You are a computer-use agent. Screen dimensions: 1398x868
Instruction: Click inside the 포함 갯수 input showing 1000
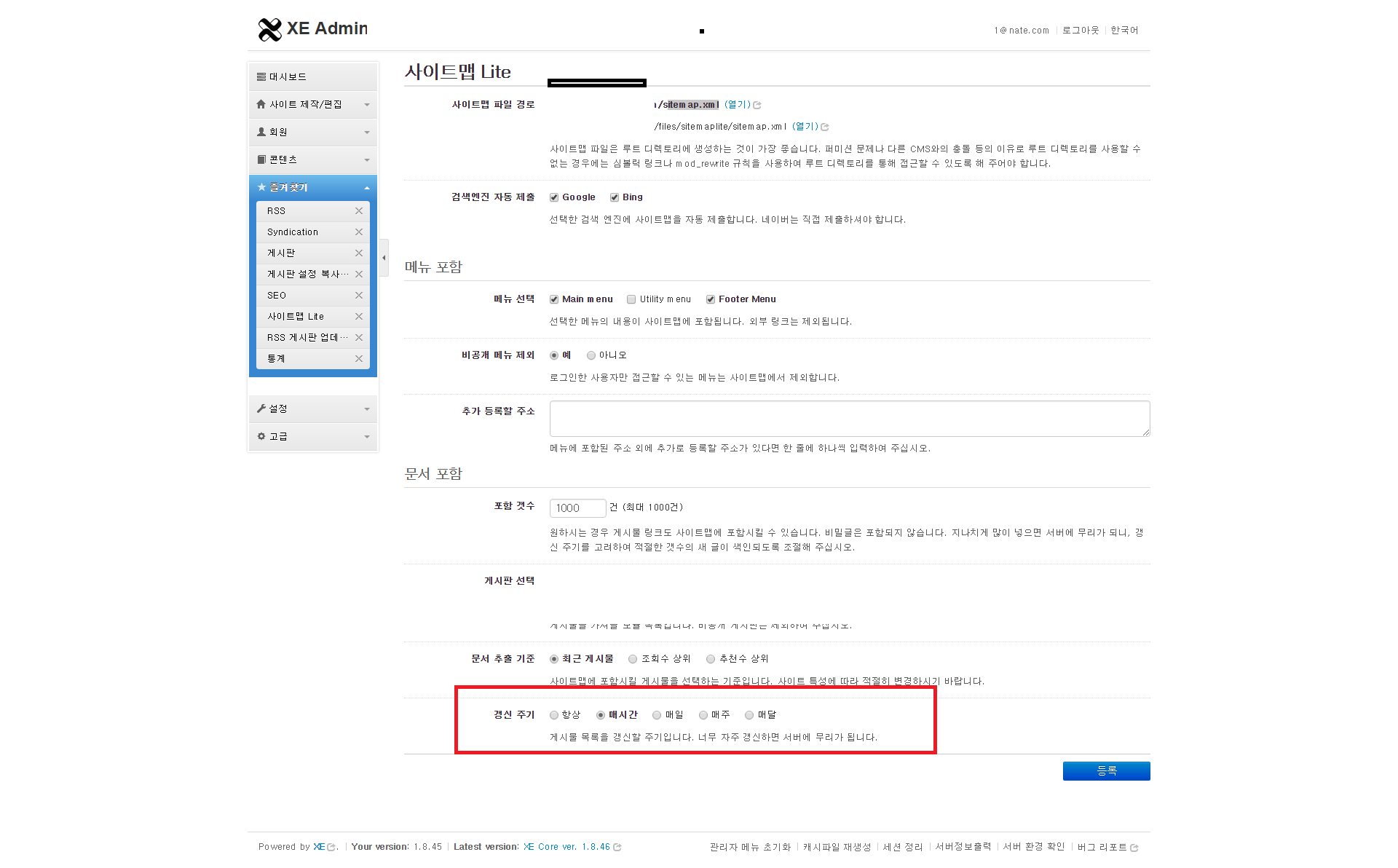coord(577,508)
